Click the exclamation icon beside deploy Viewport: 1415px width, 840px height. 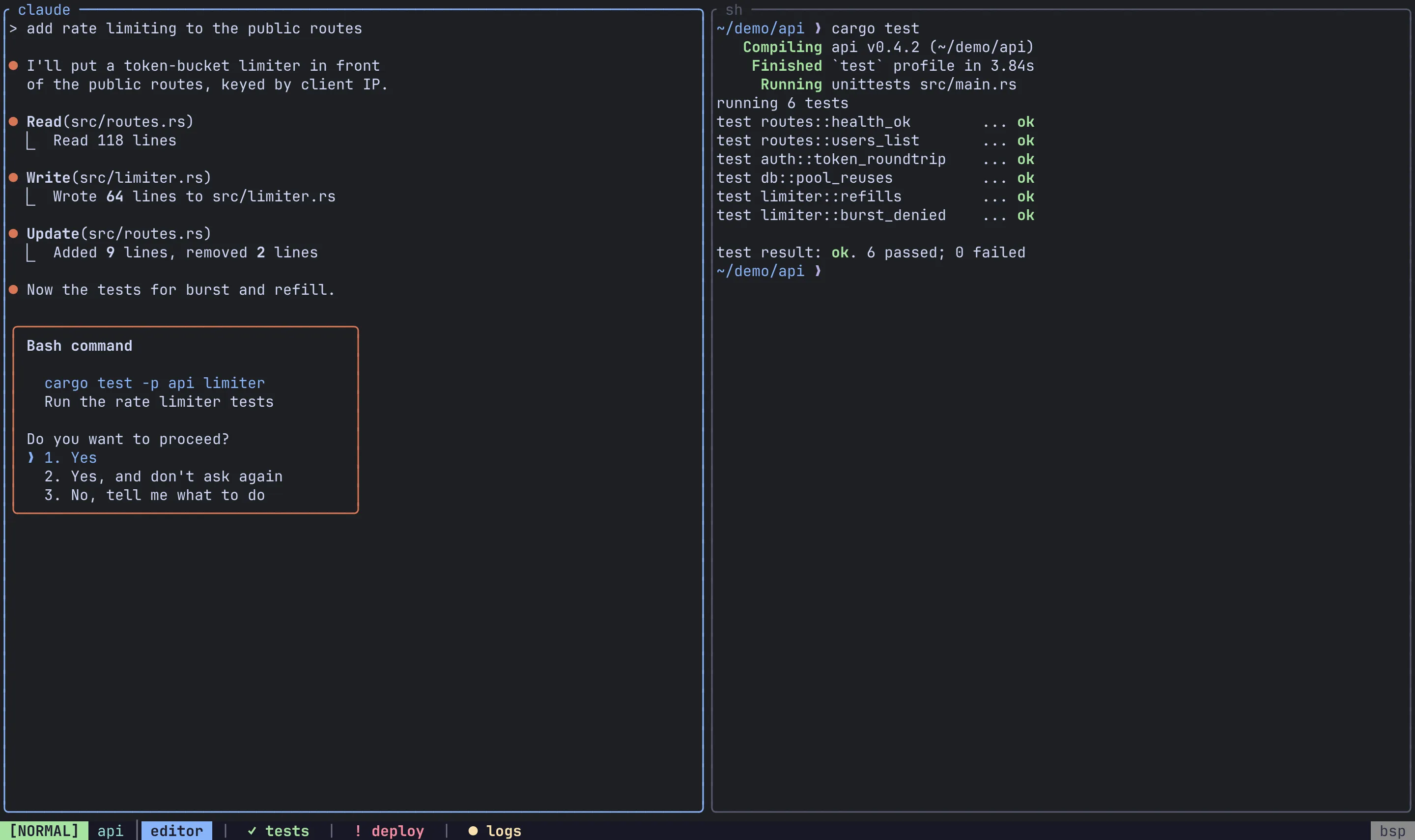click(x=358, y=830)
